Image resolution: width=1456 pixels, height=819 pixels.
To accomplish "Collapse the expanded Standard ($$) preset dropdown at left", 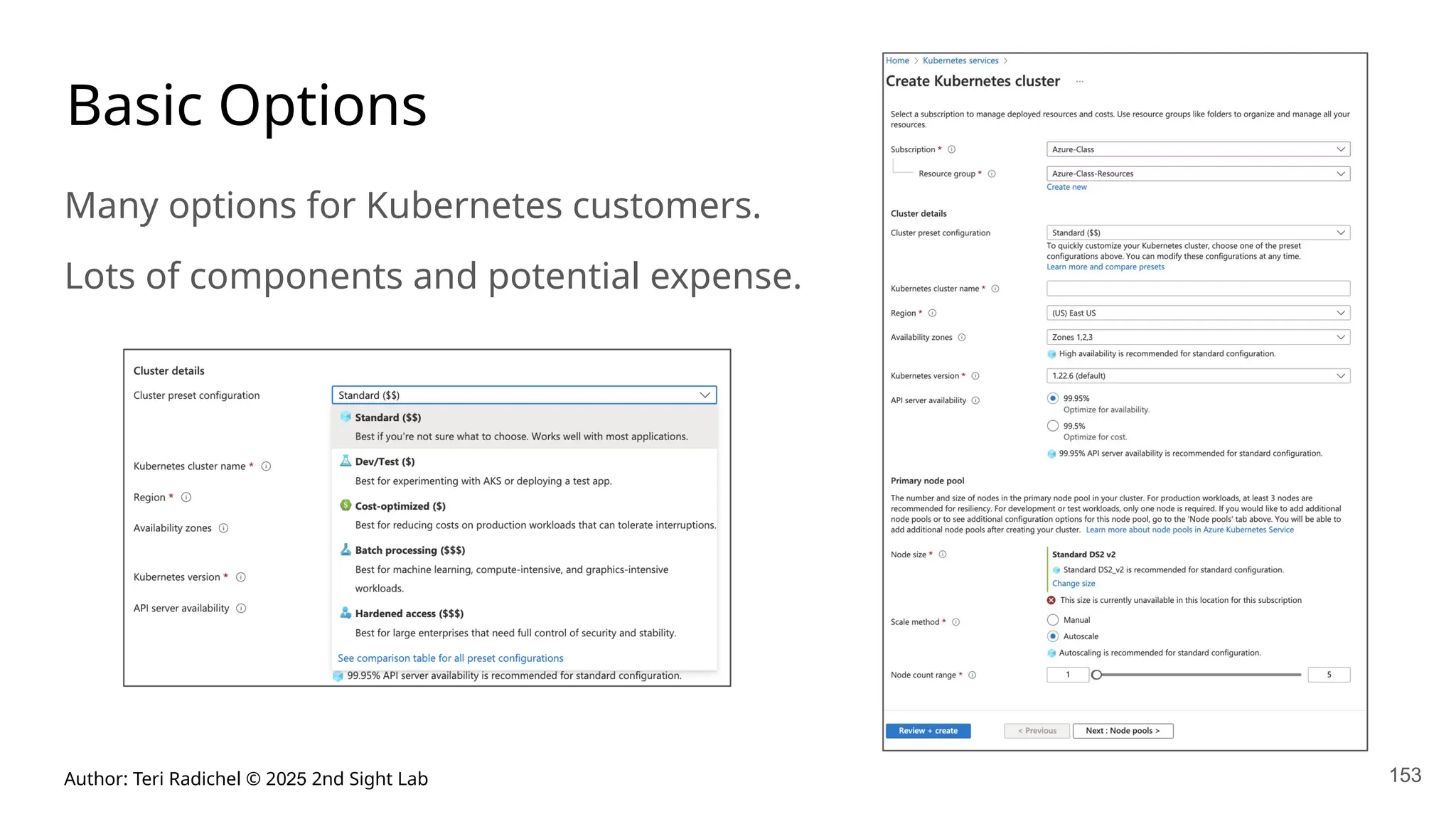I will tap(524, 395).
